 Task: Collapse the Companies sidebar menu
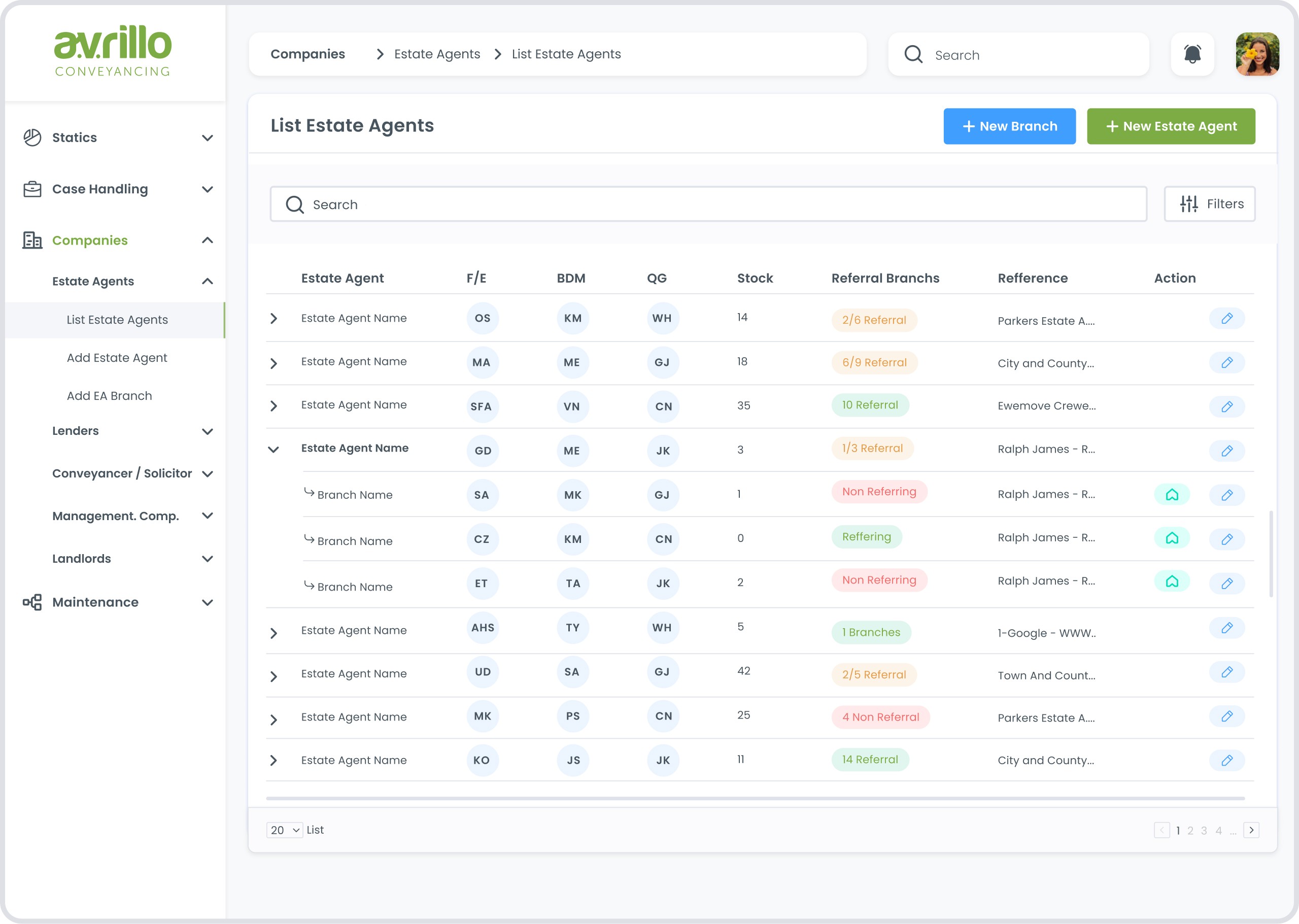pyautogui.click(x=208, y=240)
